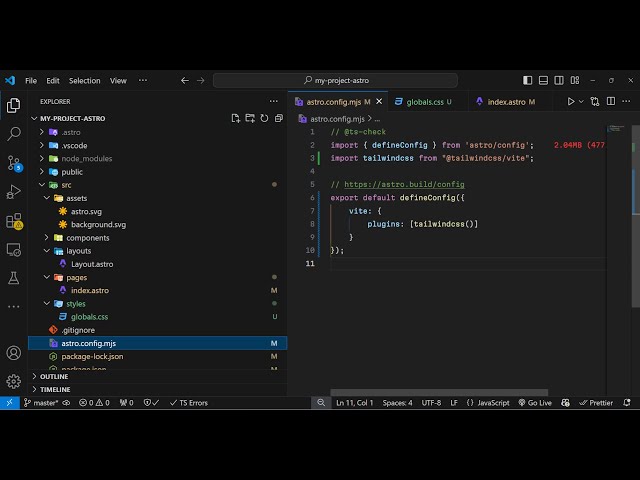
Task: Open the Manage gear settings
Action: coord(13,381)
